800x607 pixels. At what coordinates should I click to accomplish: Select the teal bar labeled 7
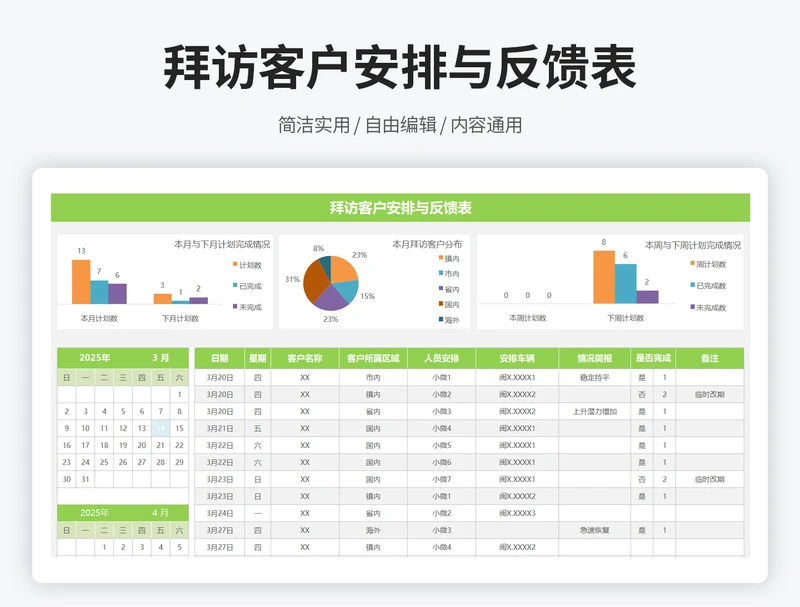tap(99, 292)
